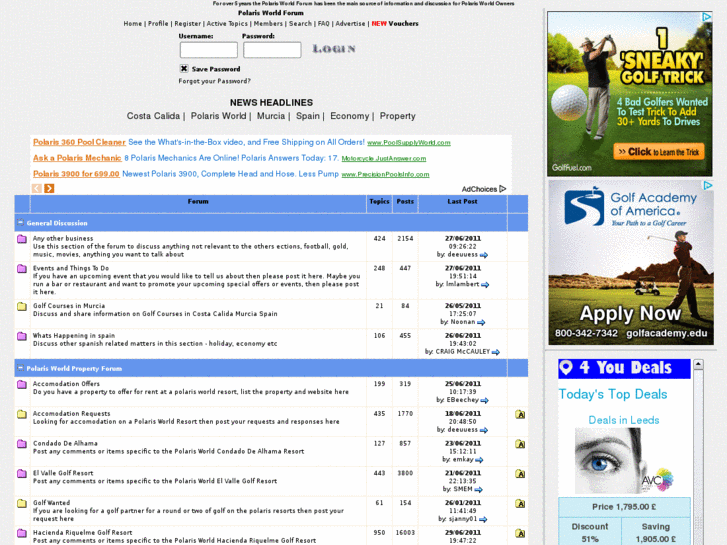Open Members menu link
Screen dimensions: 727x545
click(268, 24)
